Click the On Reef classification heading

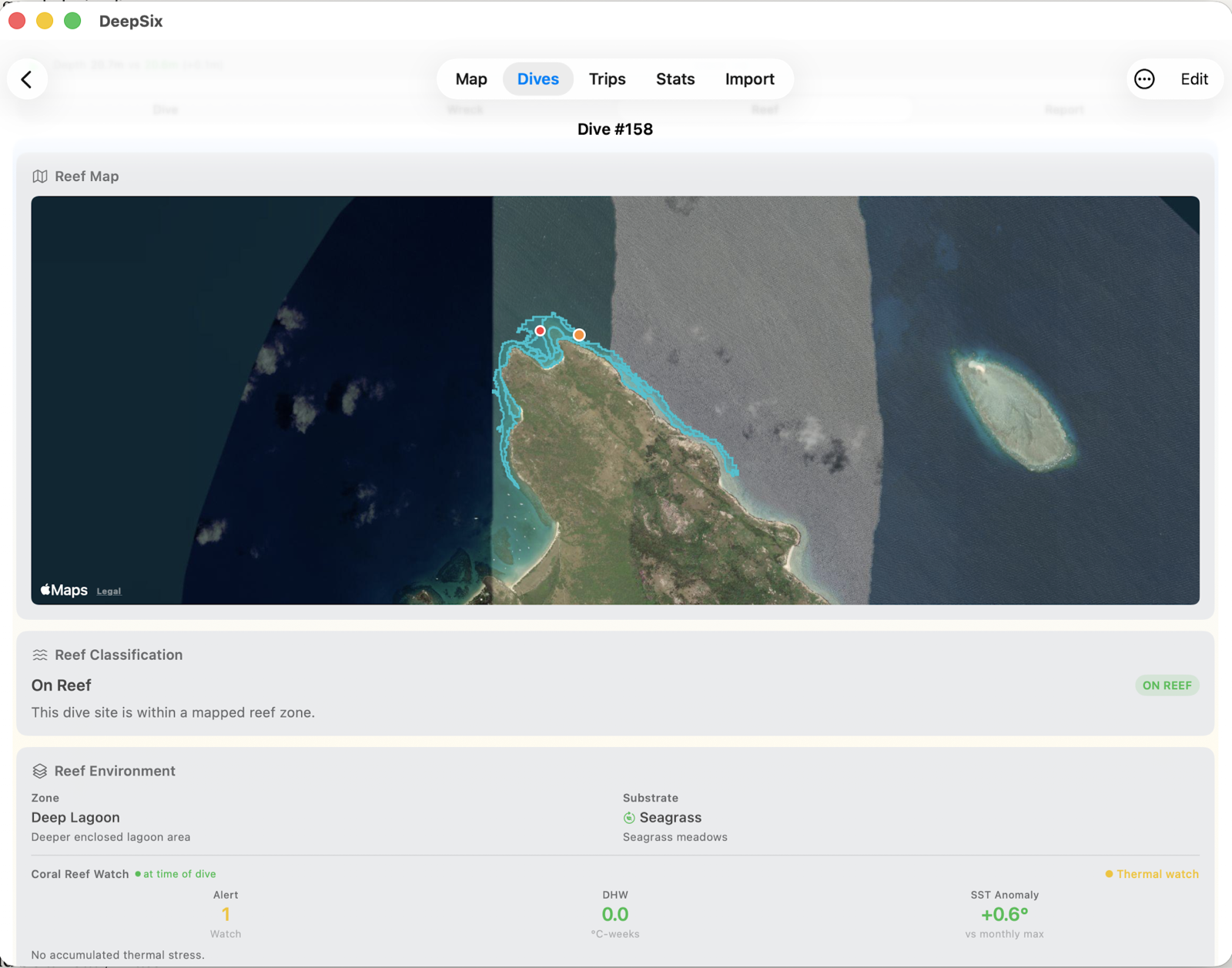(x=62, y=685)
